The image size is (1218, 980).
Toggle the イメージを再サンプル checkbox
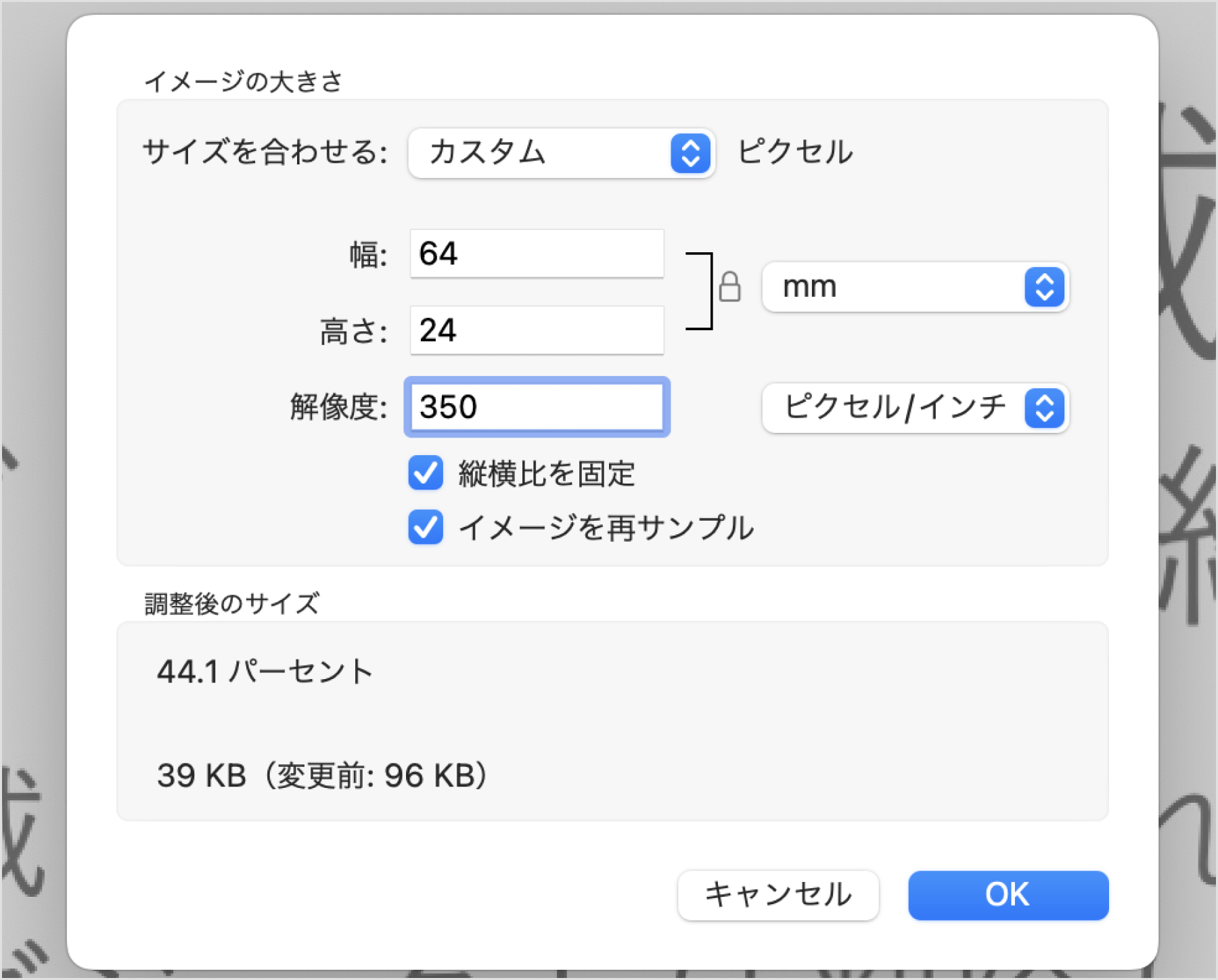click(426, 527)
